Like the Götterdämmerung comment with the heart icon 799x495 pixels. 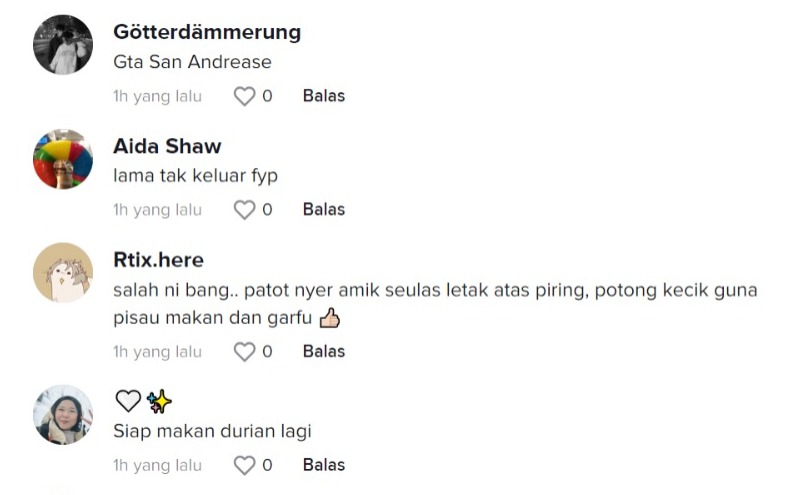[x=244, y=96]
